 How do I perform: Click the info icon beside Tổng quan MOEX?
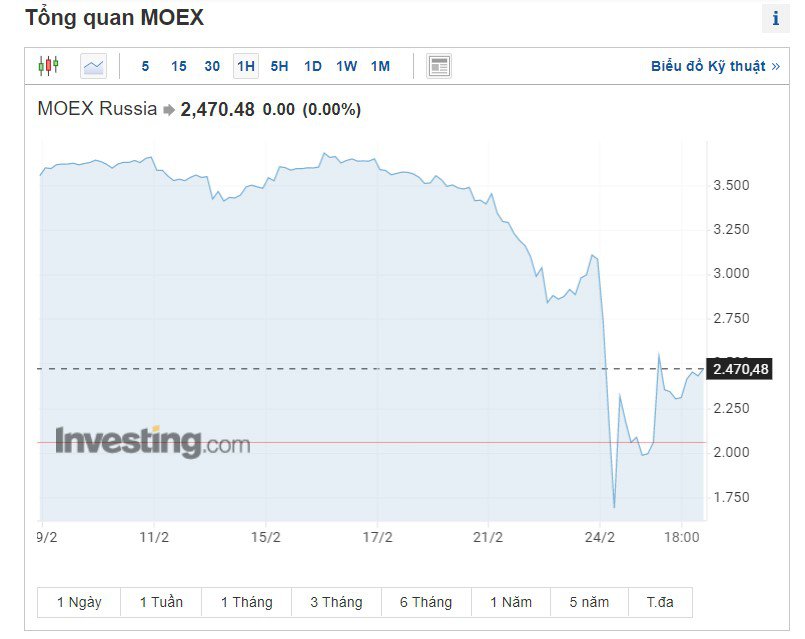point(777,17)
